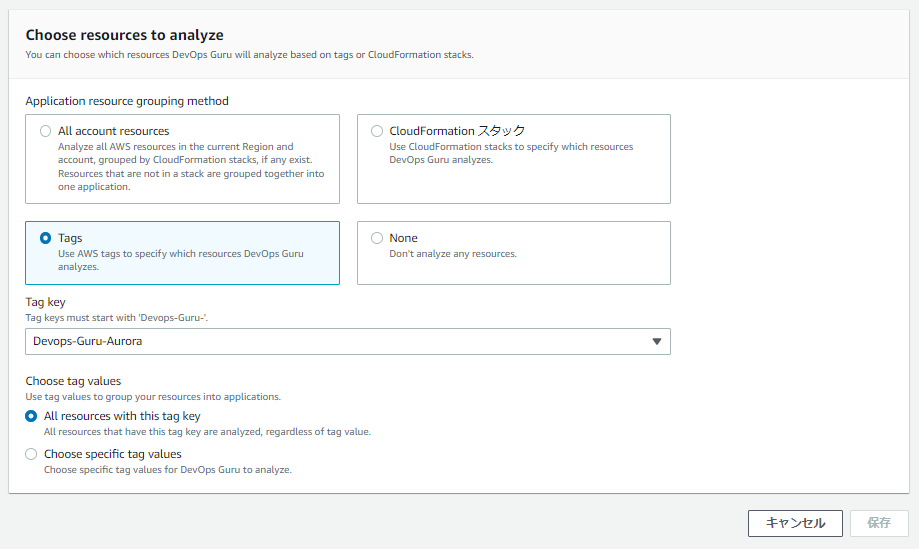Click the Choose tag values label
Viewport: 919px width, 549px height.
tap(73, 381)
